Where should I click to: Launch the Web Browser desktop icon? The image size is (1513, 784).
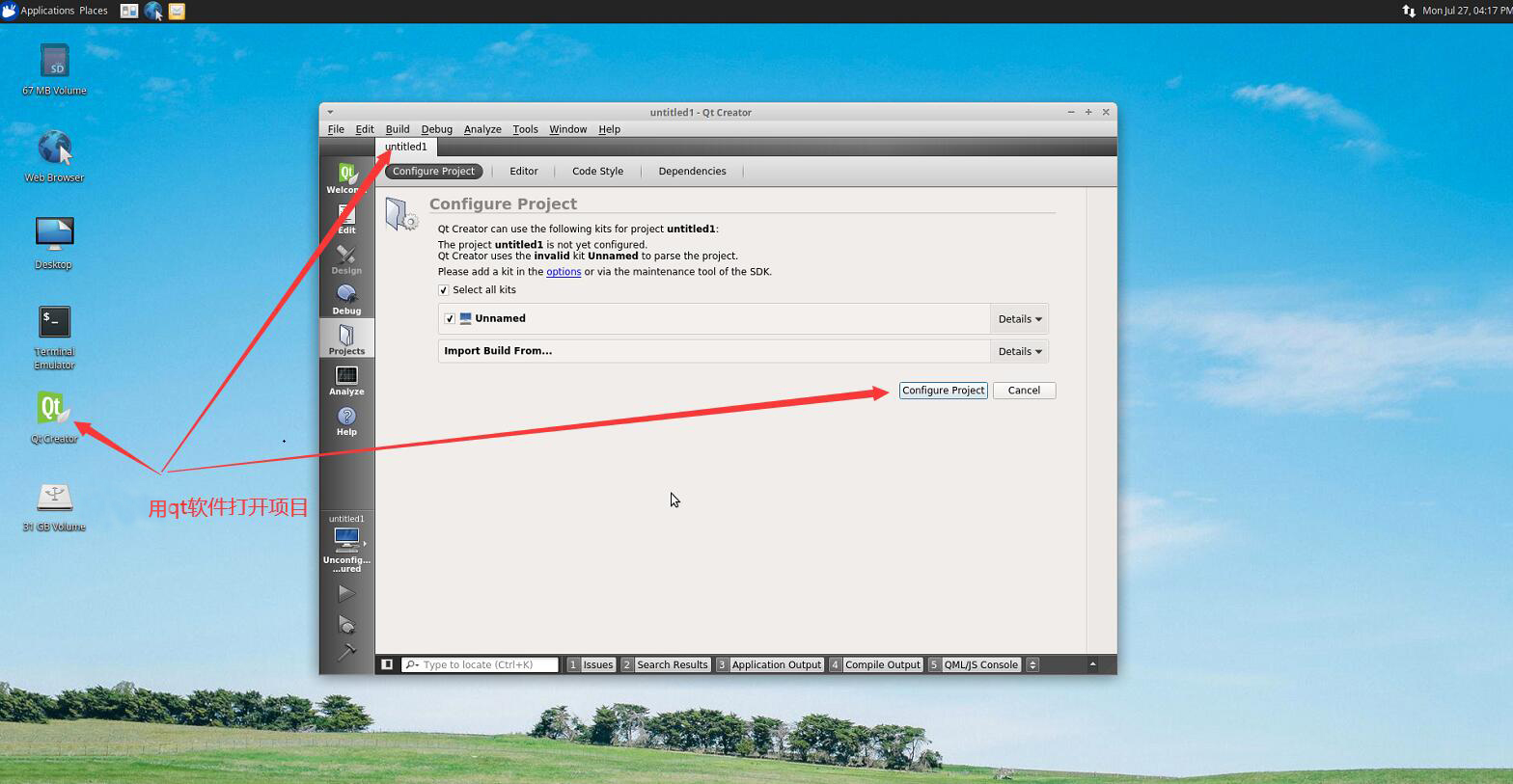tap(55, 156)
